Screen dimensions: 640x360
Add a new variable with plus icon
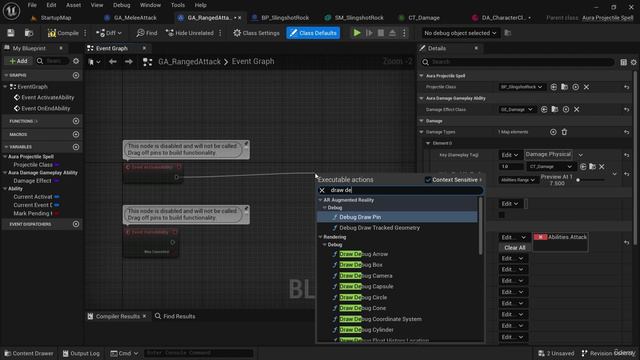point(76,147)
